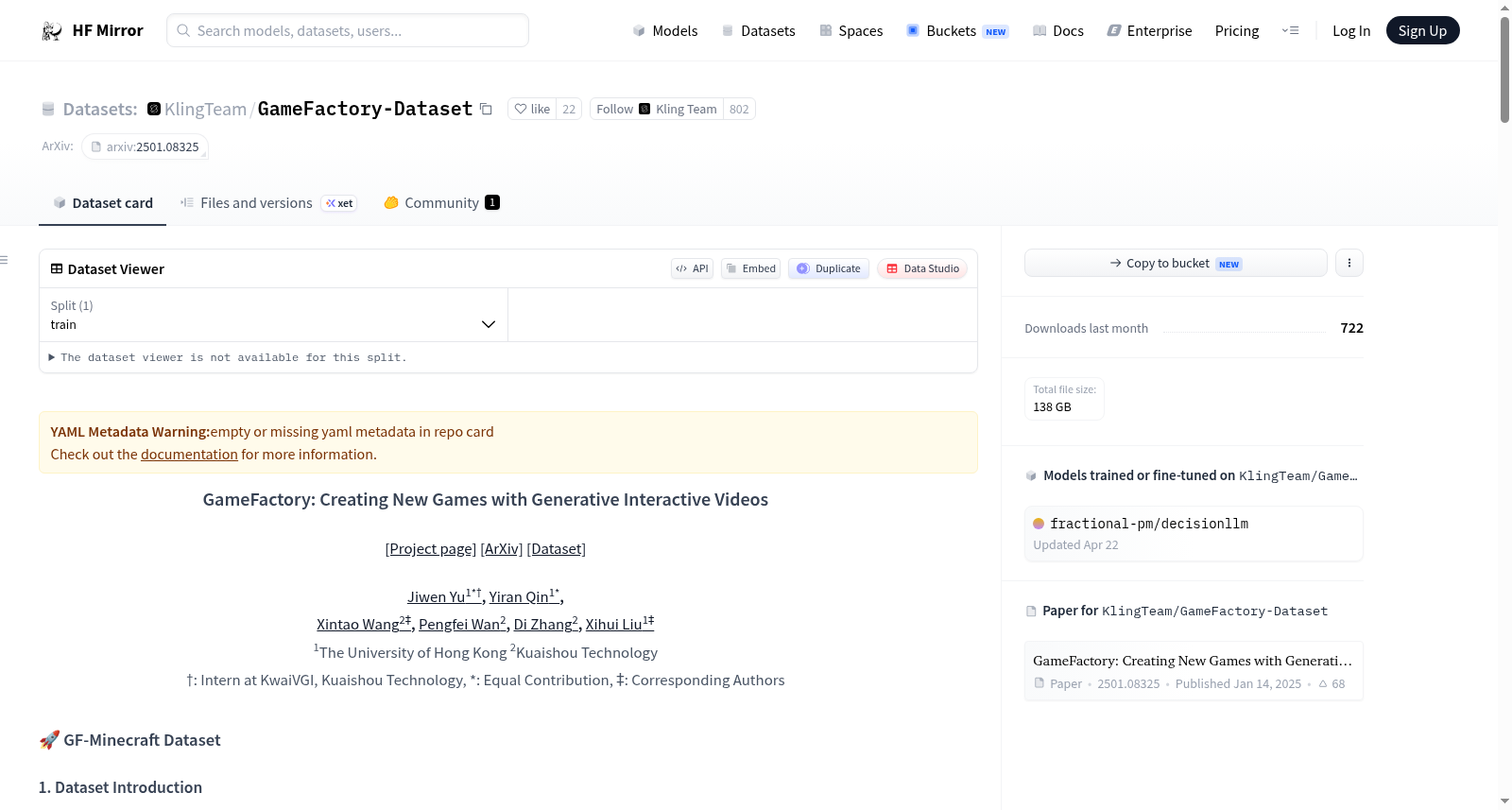Viewport: 1512px width, 810px height.
Task: Click the Sign Up button
Action: [1422, 30]
